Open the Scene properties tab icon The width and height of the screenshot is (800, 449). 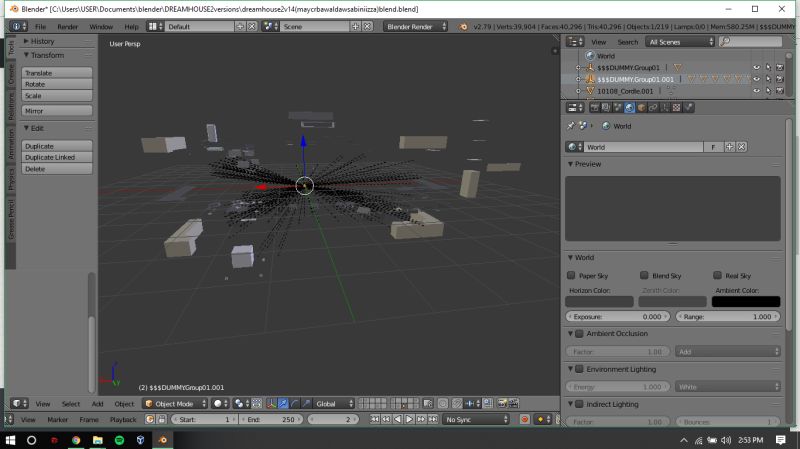[617, 107]
